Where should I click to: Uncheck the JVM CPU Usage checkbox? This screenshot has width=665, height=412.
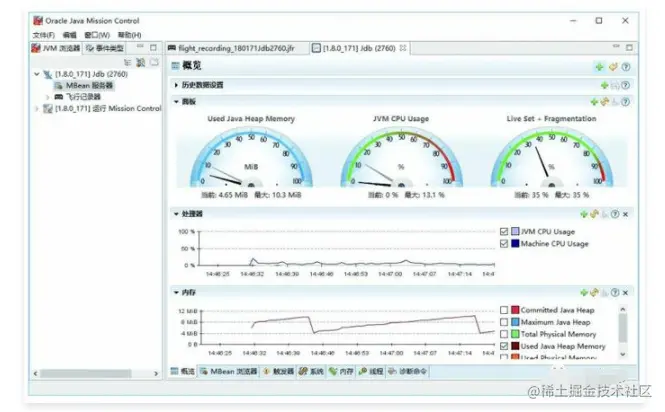click(x=504, y=232)
